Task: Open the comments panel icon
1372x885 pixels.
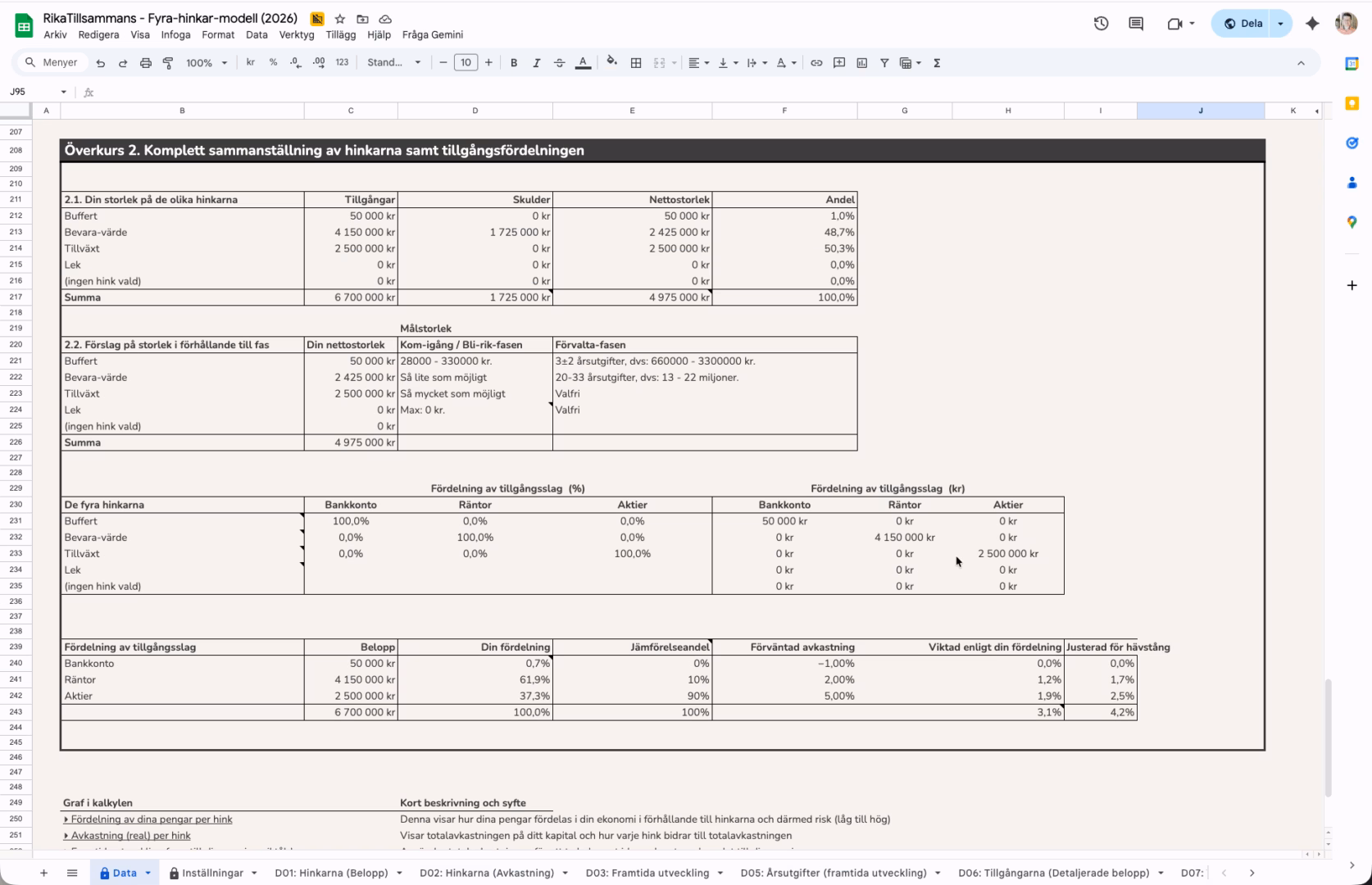Action: tap(1136, 24)
